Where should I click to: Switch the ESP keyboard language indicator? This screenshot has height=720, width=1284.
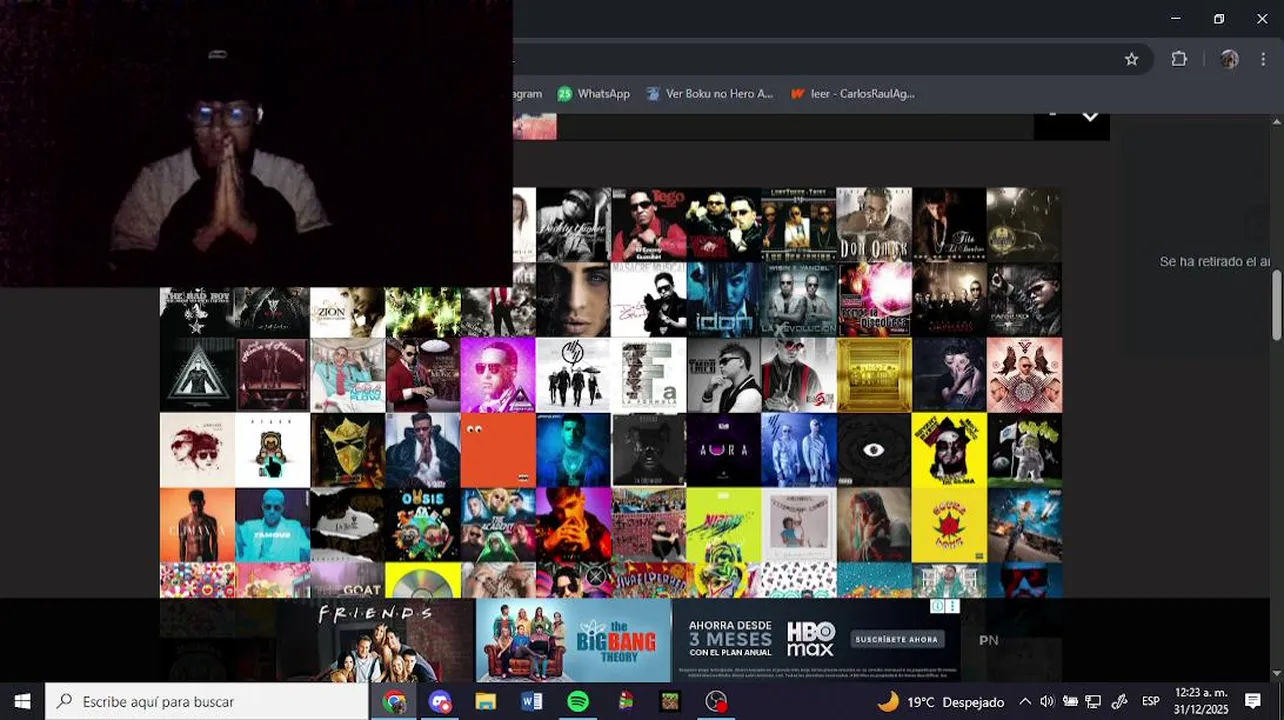[x=1151, y=702]
